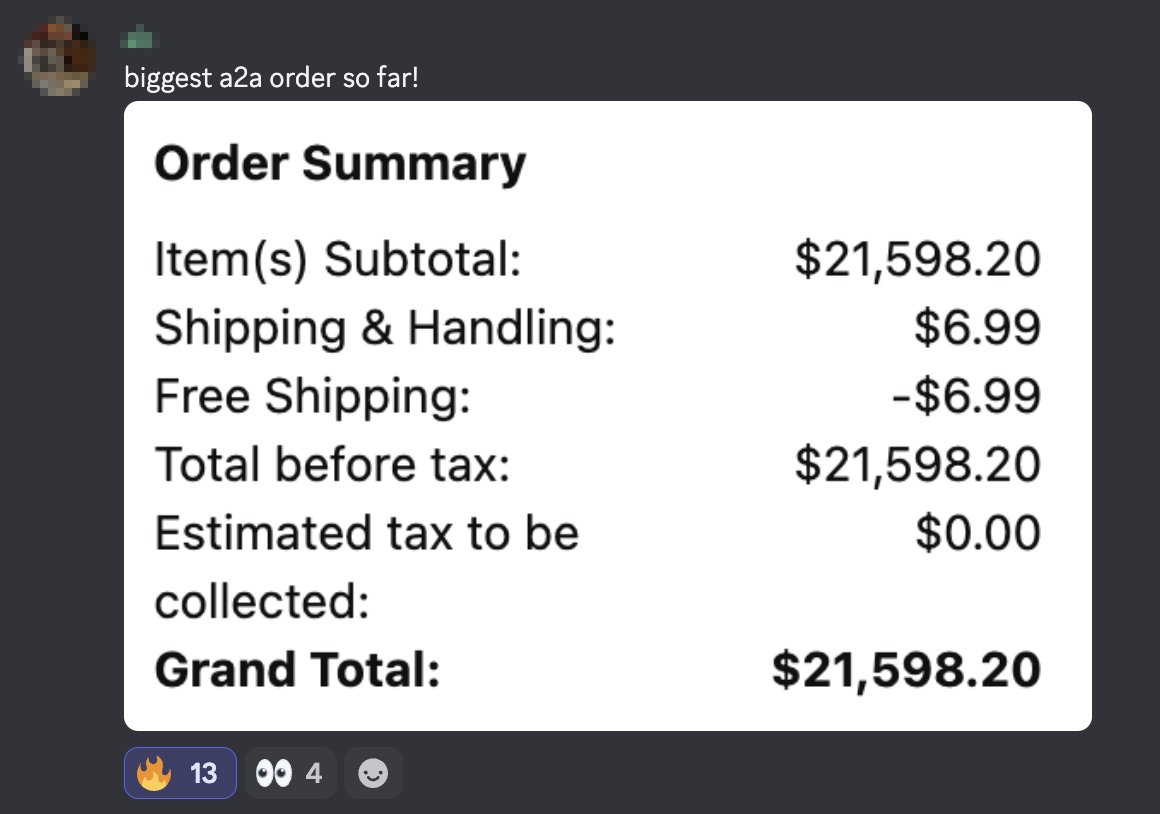Image resolution: width=1160 pixels, height=814 pixels.
Task: Click the $0.00 estimated tax value
Action: tap(978, 533)
